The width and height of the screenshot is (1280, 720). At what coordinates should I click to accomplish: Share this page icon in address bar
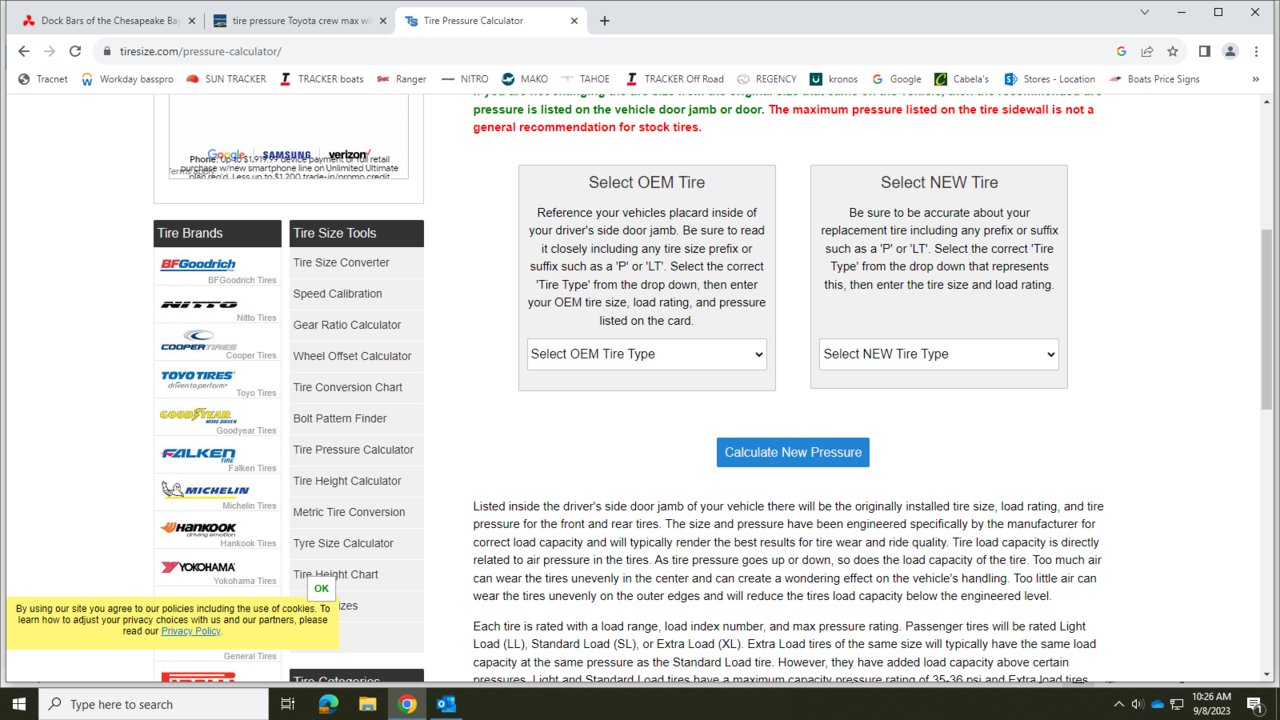[x=1147, y=51]
